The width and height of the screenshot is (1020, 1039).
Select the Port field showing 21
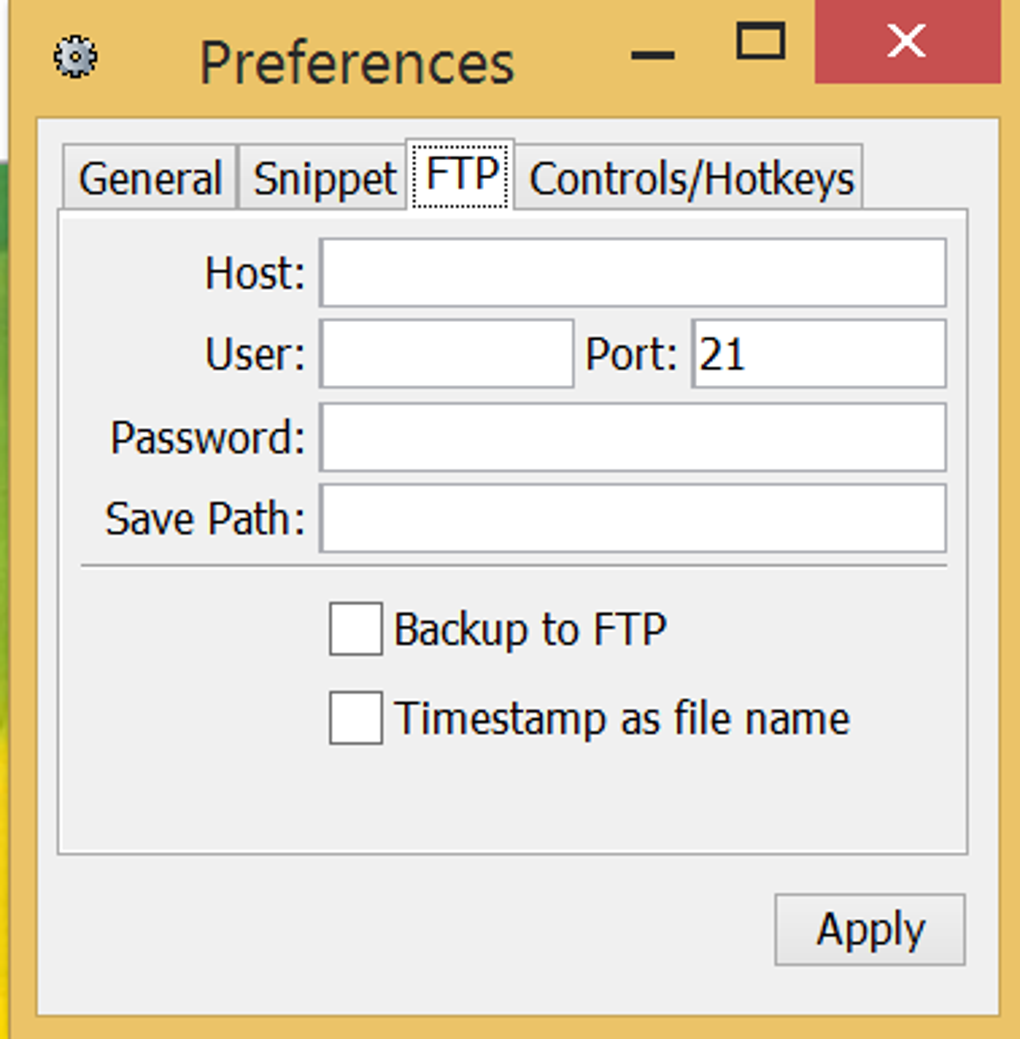coord(818,353)
